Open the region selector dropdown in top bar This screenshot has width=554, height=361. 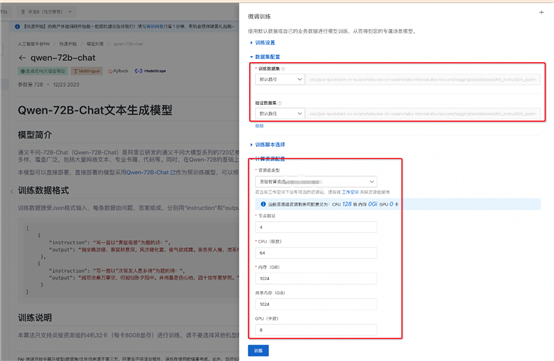click(46, 12)
